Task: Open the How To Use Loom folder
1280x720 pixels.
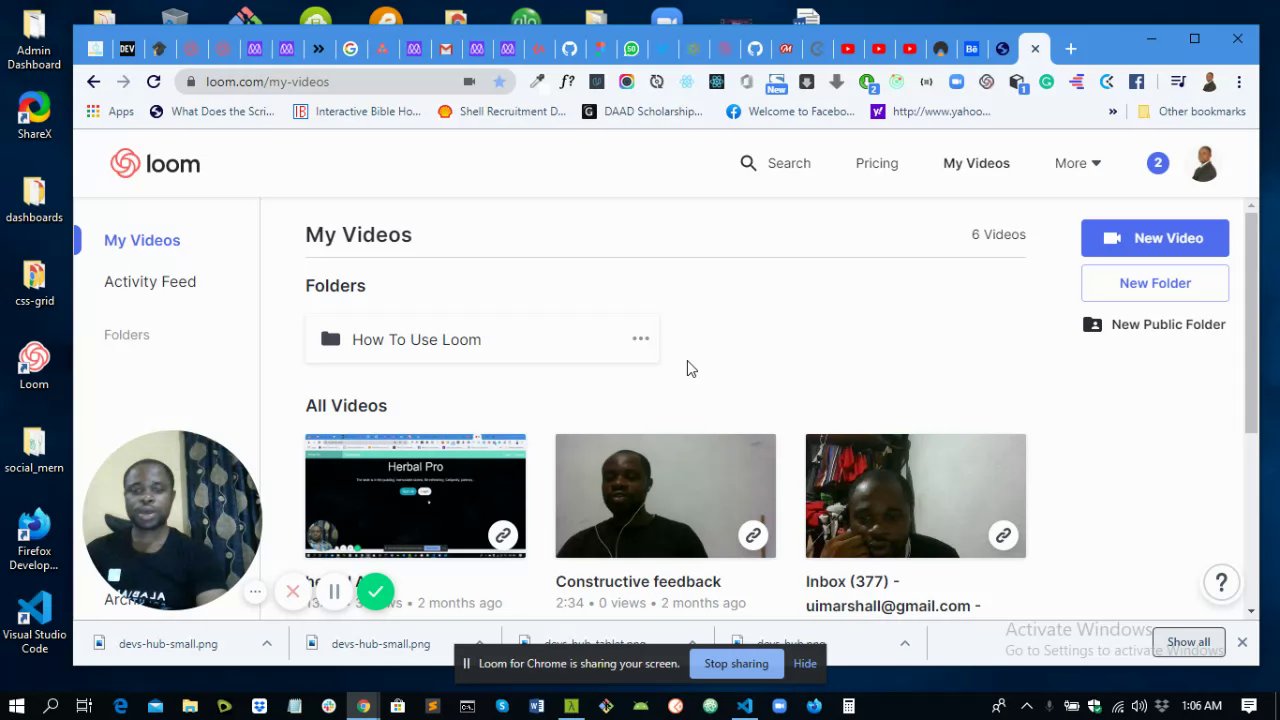Action: [x=482, y=339]
